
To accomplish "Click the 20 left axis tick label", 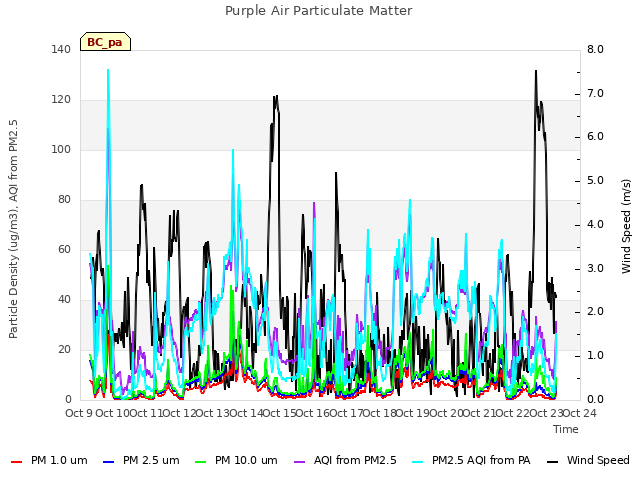I will [x=64, y=349].
